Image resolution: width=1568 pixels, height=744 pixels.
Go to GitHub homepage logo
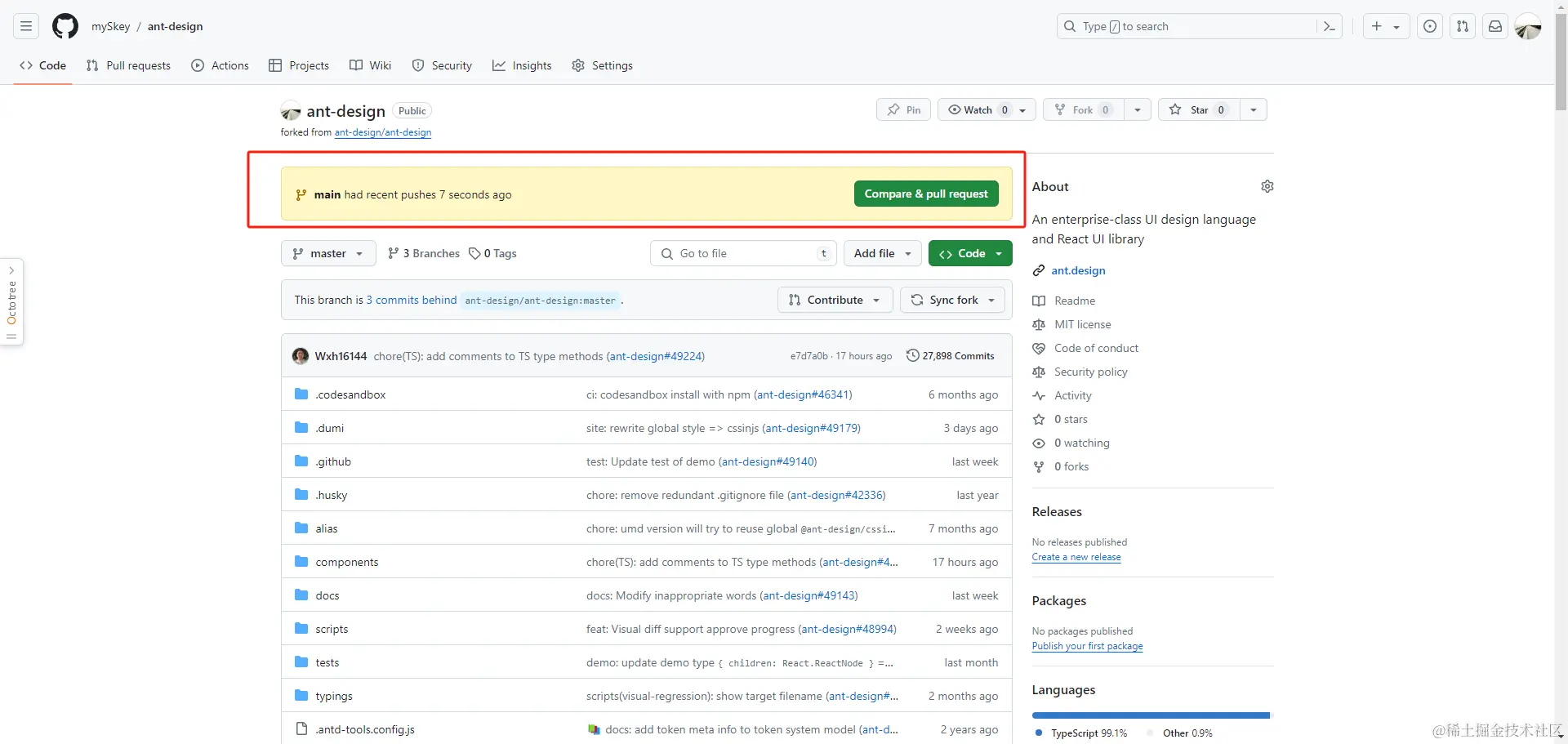(x=65, y=26)
